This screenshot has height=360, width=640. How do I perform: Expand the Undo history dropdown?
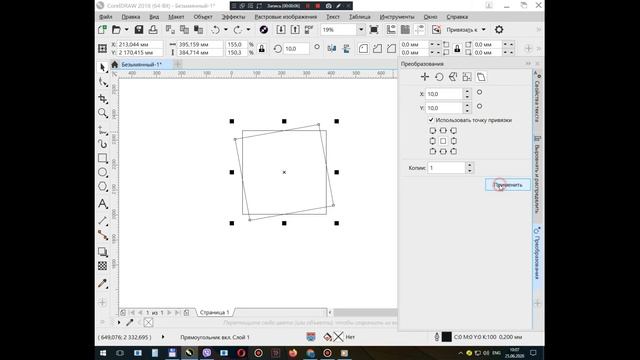pyautogui.click(x=226, y=29)
